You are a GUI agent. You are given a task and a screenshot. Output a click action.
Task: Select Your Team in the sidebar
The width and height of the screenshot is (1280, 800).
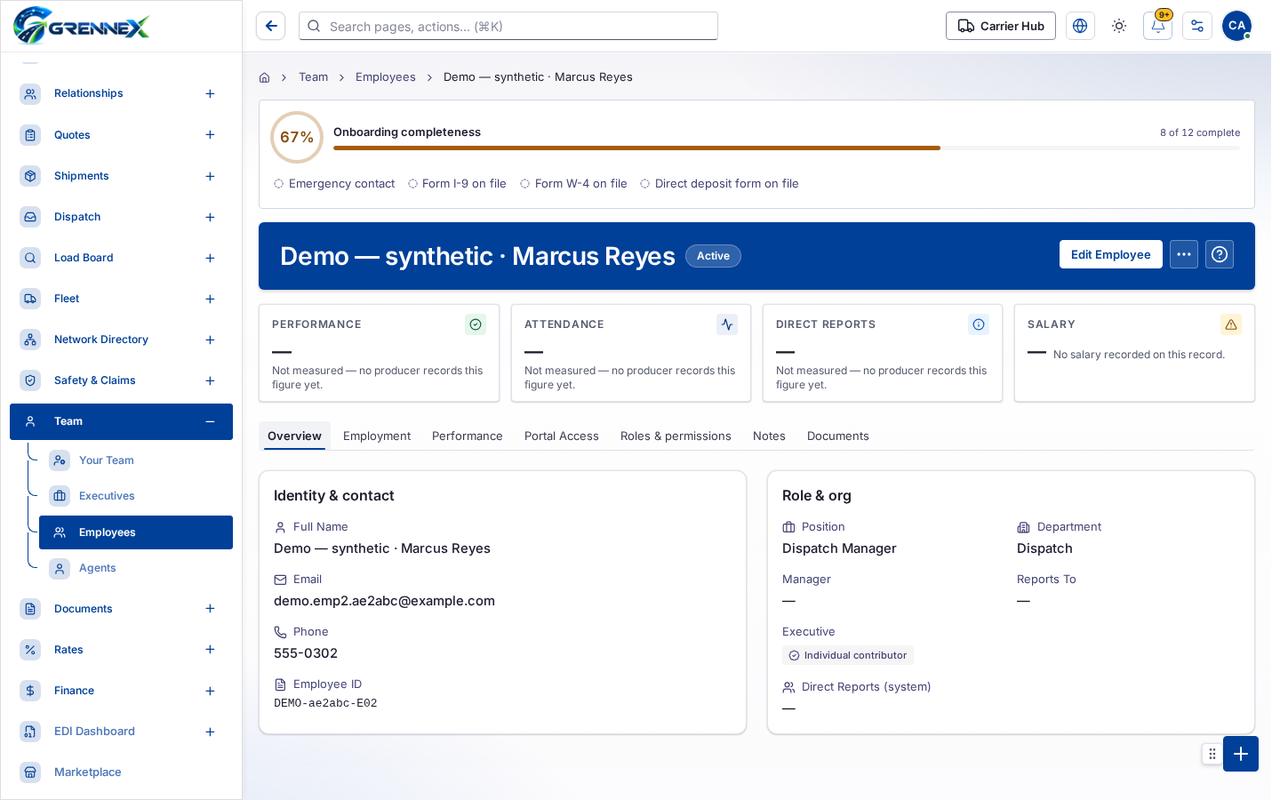coord(136,460)
